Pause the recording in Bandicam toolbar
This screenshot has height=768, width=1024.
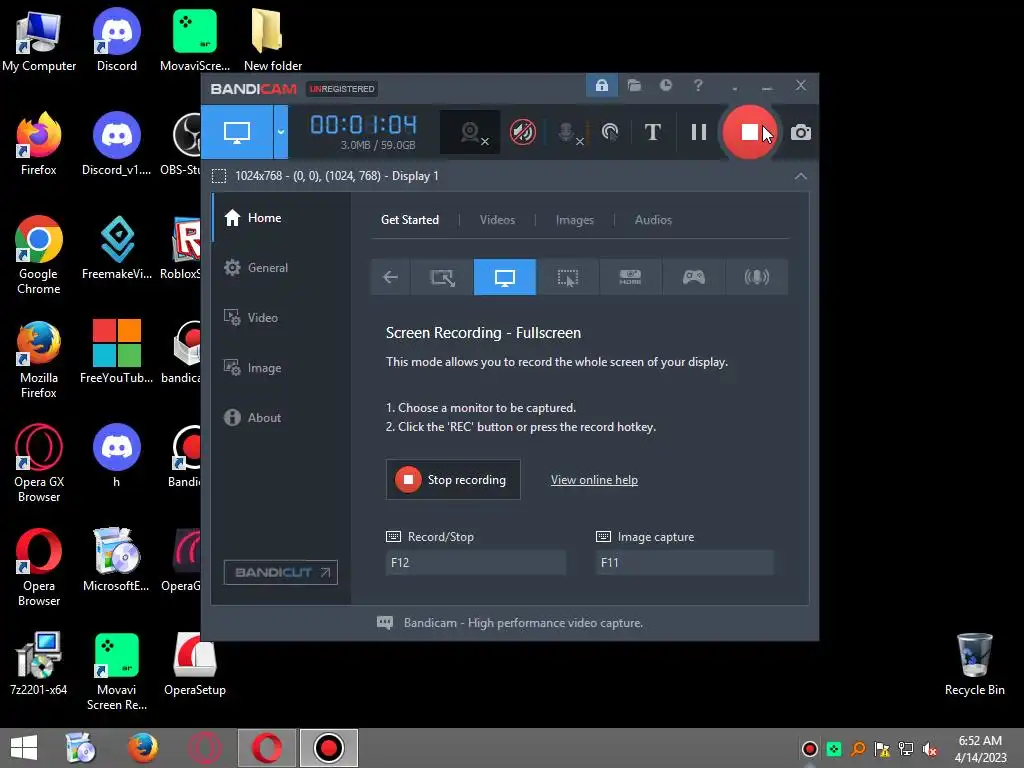coord(699,133)
